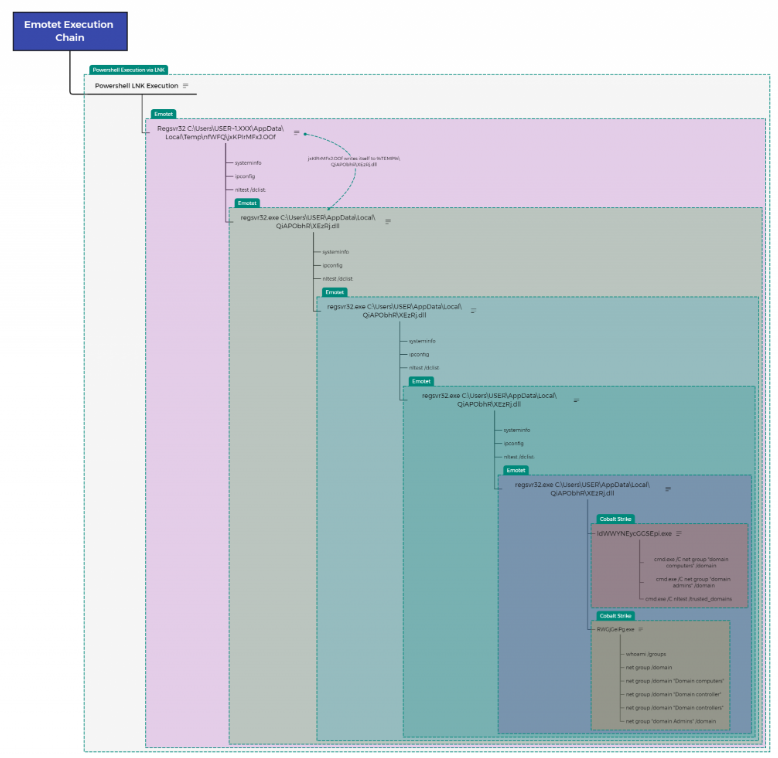The image size is (778, 758).
Task: Select the Regsvr32 USER-1.XXX Temp jxKPIrMFxJ.OOf node
Action: coord(220,133)
